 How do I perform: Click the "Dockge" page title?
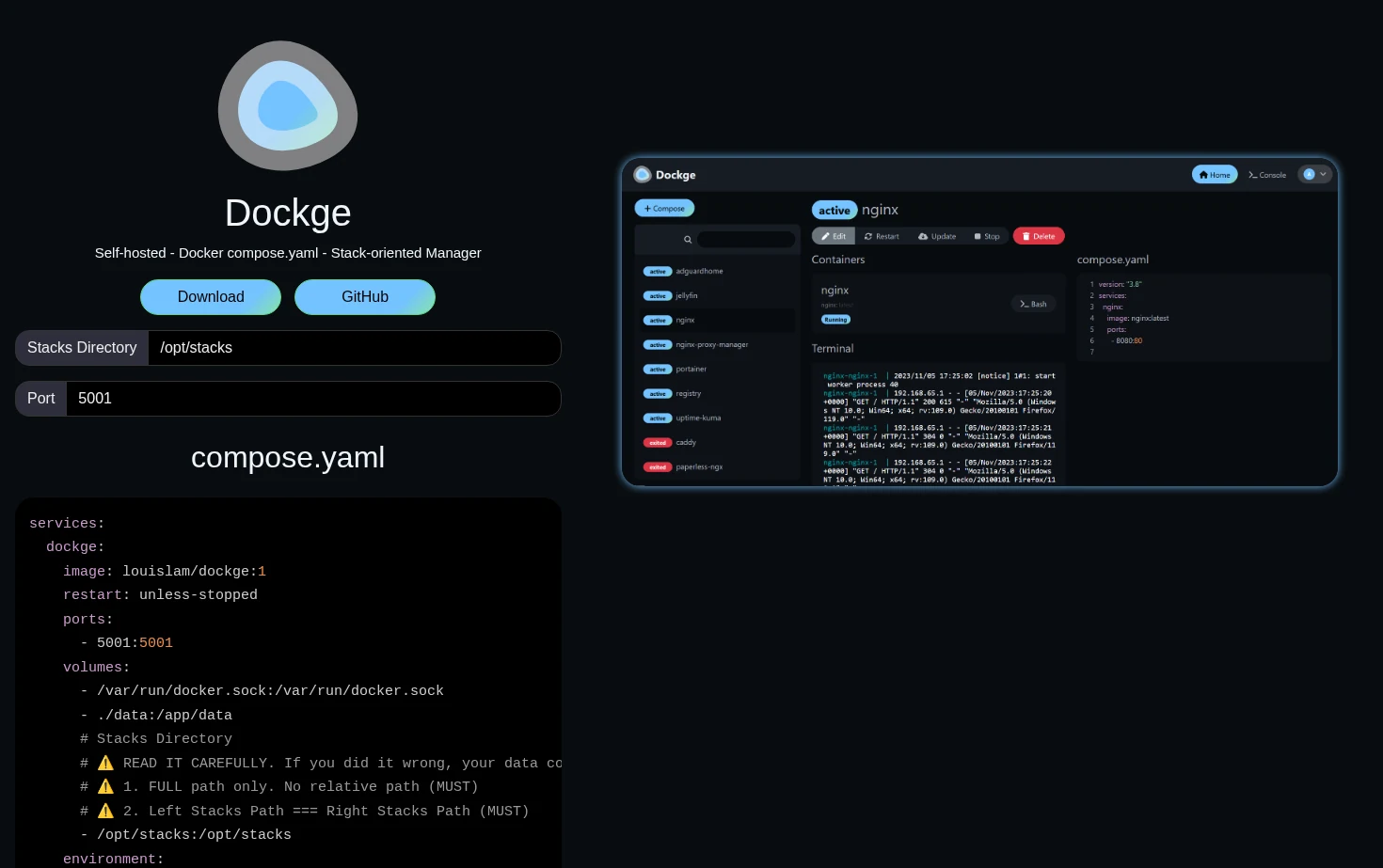(x=288, y=213)
